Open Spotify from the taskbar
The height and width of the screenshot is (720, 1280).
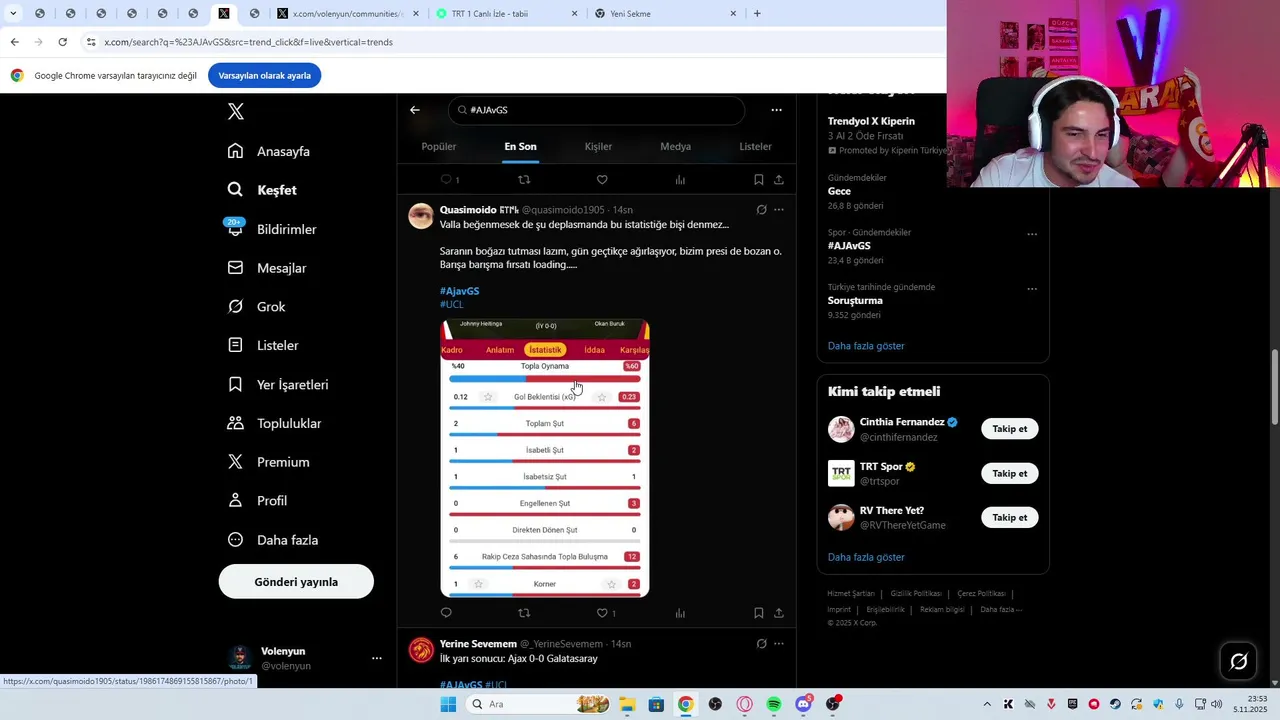(x=774, y=704)
